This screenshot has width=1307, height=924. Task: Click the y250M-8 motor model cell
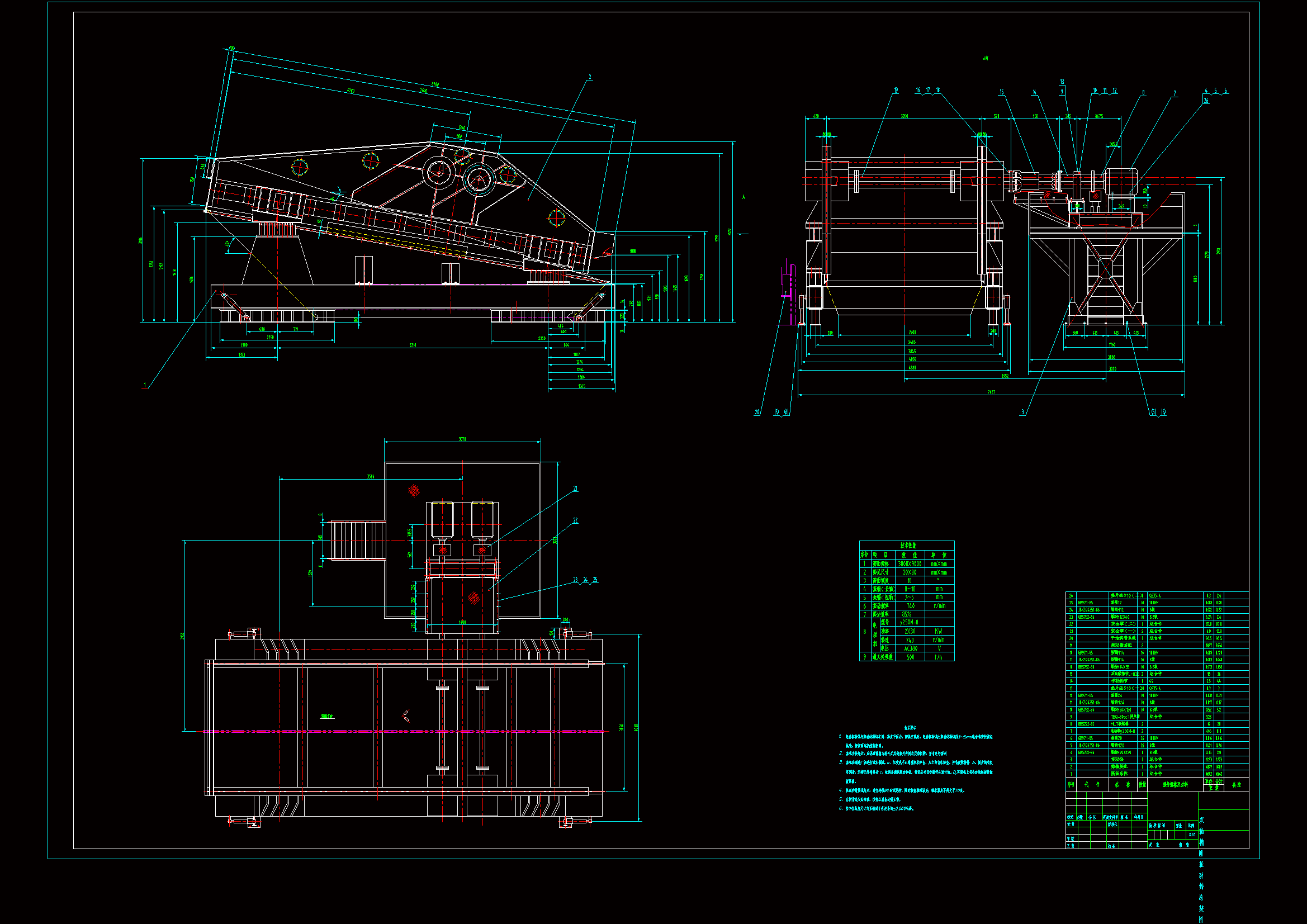click(x=909, y=622)
